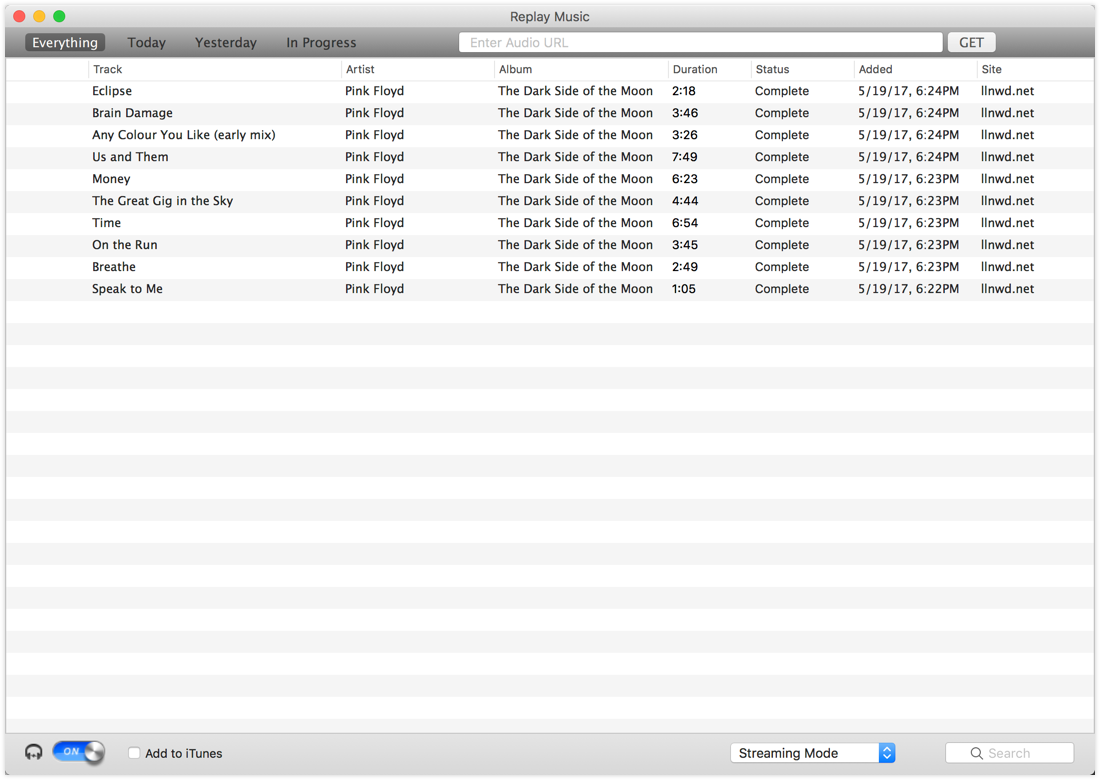Click the magnifier icon in Search field
Viewport: 1100px width, 780px height.
(976, 753)
